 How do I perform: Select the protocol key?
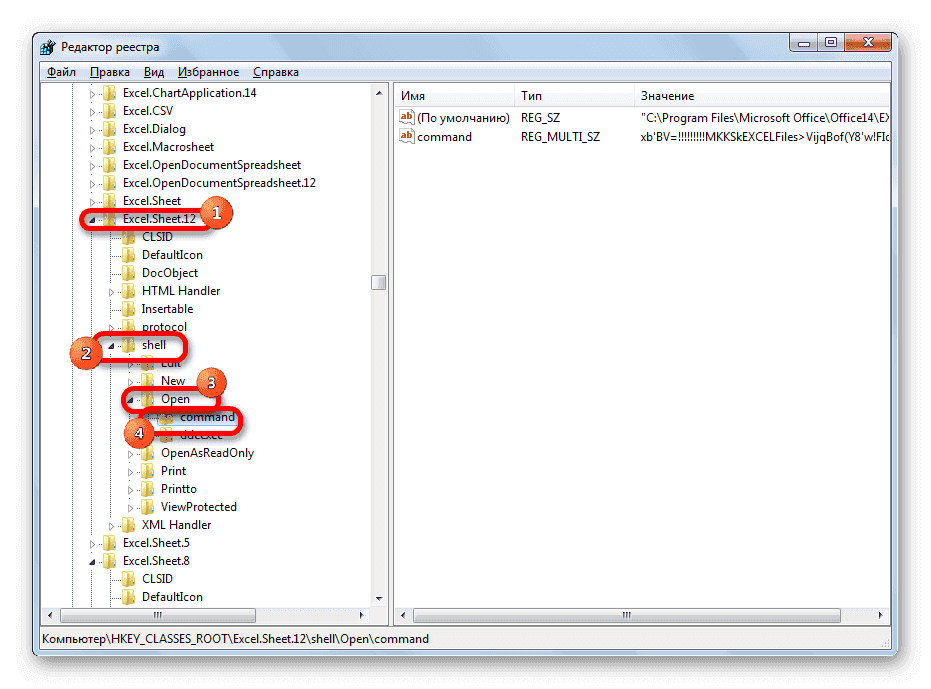164,327
